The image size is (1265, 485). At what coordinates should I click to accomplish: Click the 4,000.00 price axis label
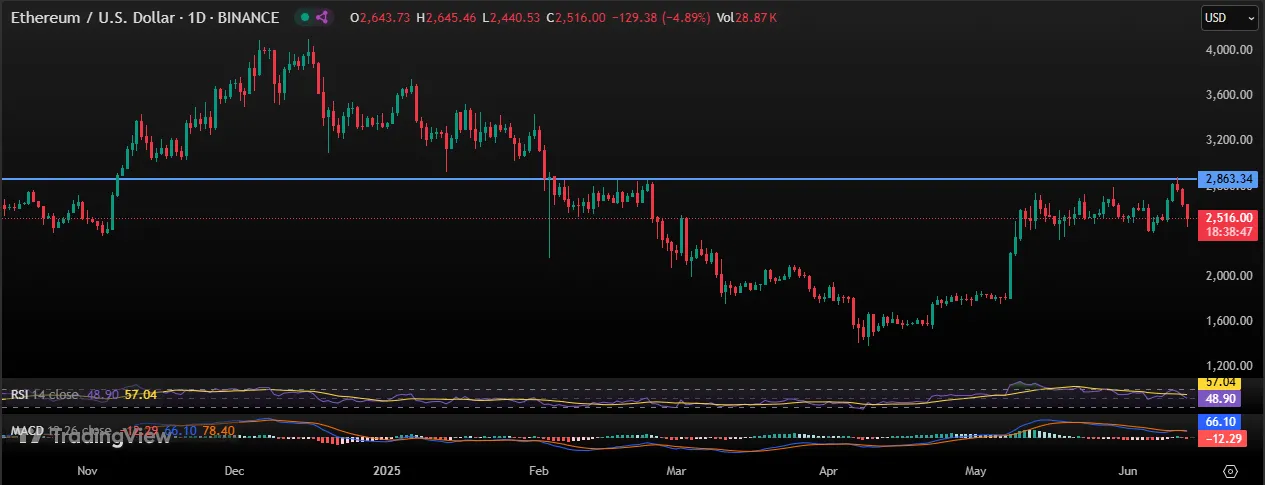(1229, 49)
